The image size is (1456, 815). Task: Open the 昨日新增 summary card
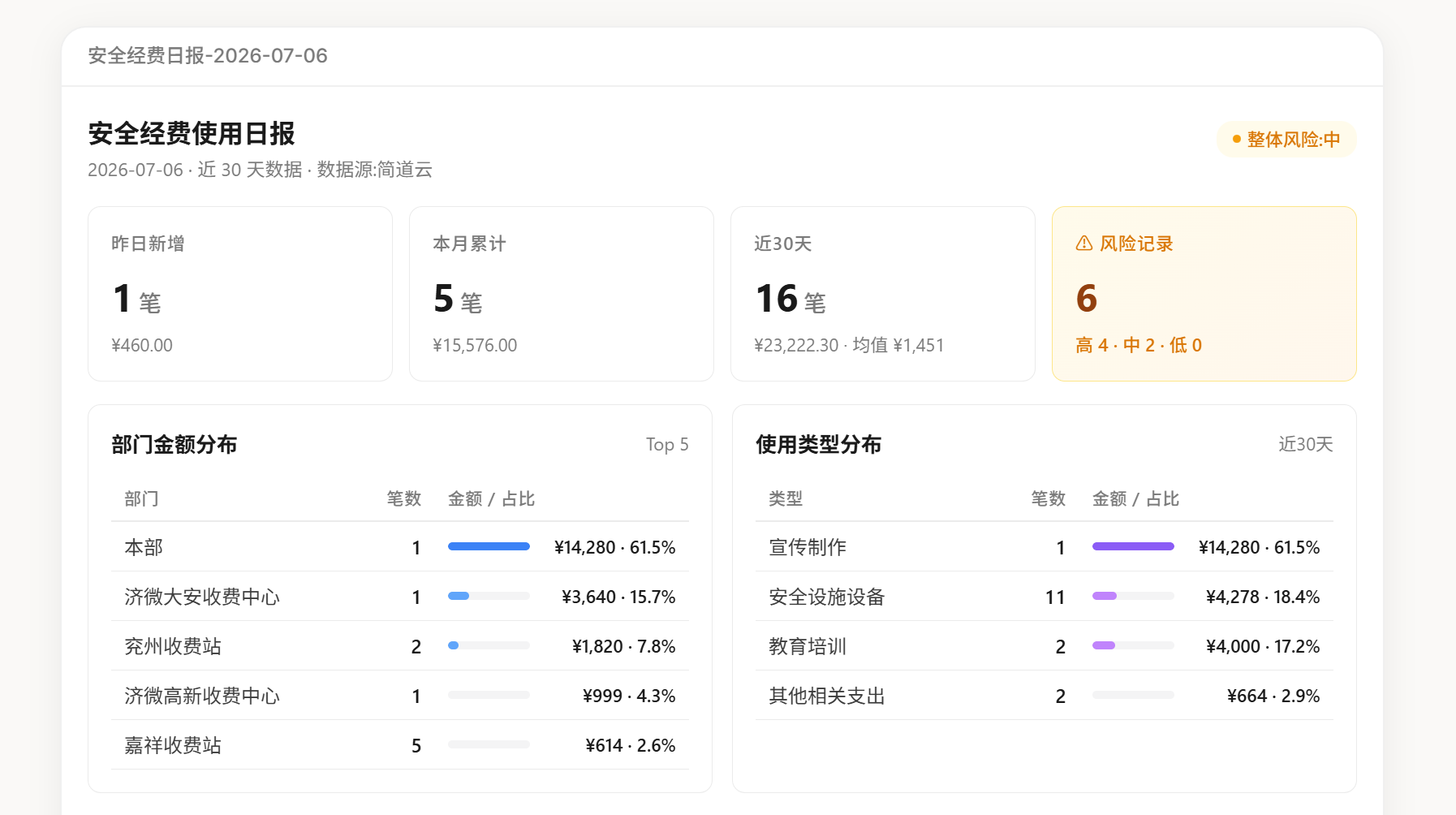[240, 294]
